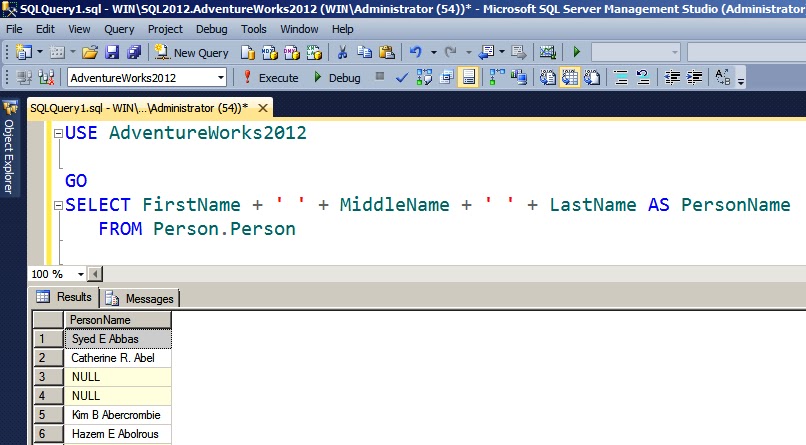Click Uncomment Selected Lines icon
Image resolution: width=806 pixels, height=445 pixels.
click(643, 78)
